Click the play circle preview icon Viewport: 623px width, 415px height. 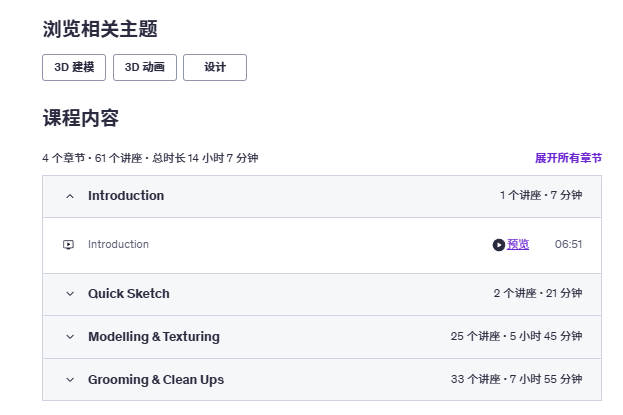tap(499, 245)
